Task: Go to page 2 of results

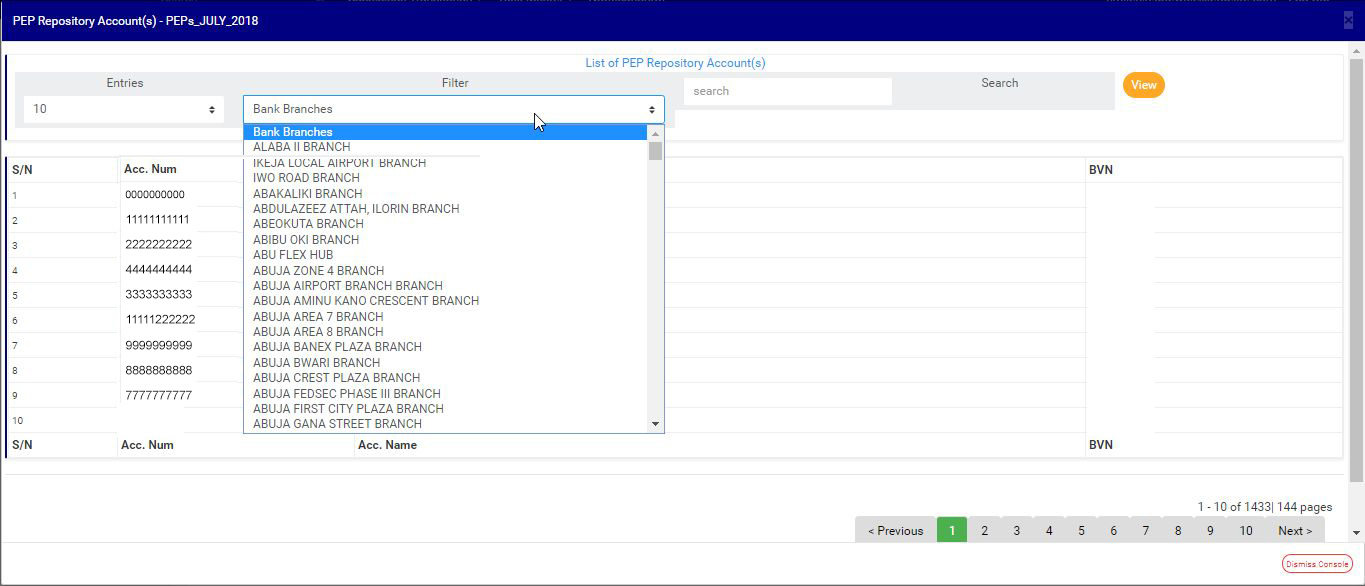Action: click(984, 531)
